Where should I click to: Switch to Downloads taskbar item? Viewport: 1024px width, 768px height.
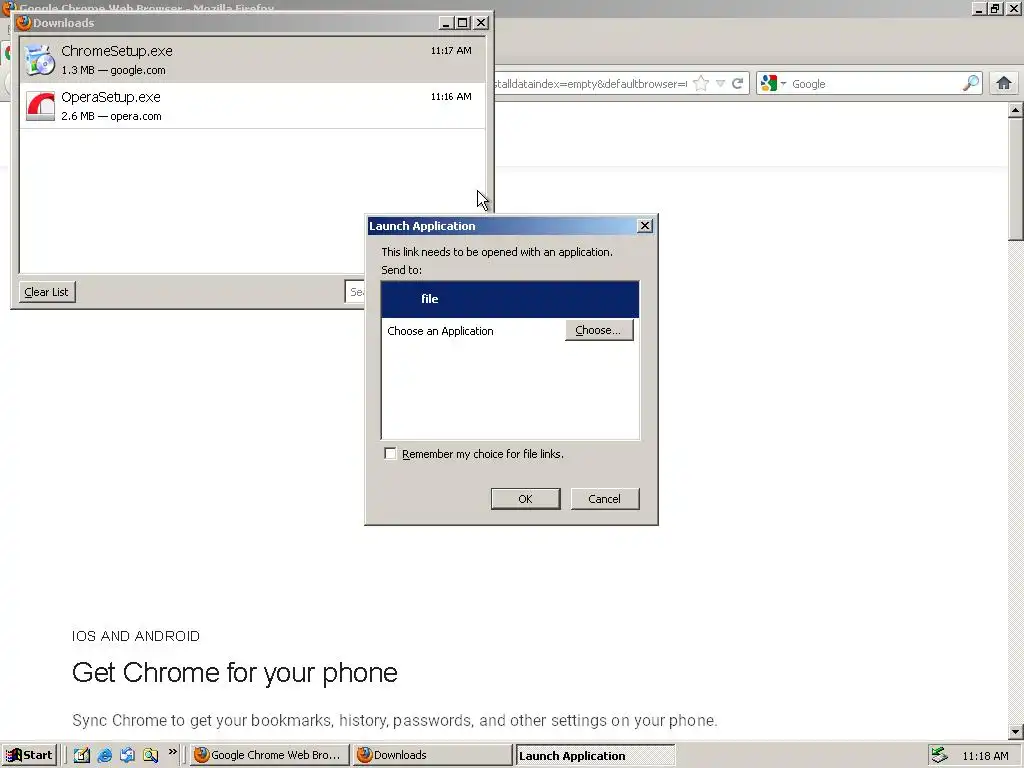click(x=432, y=755)
